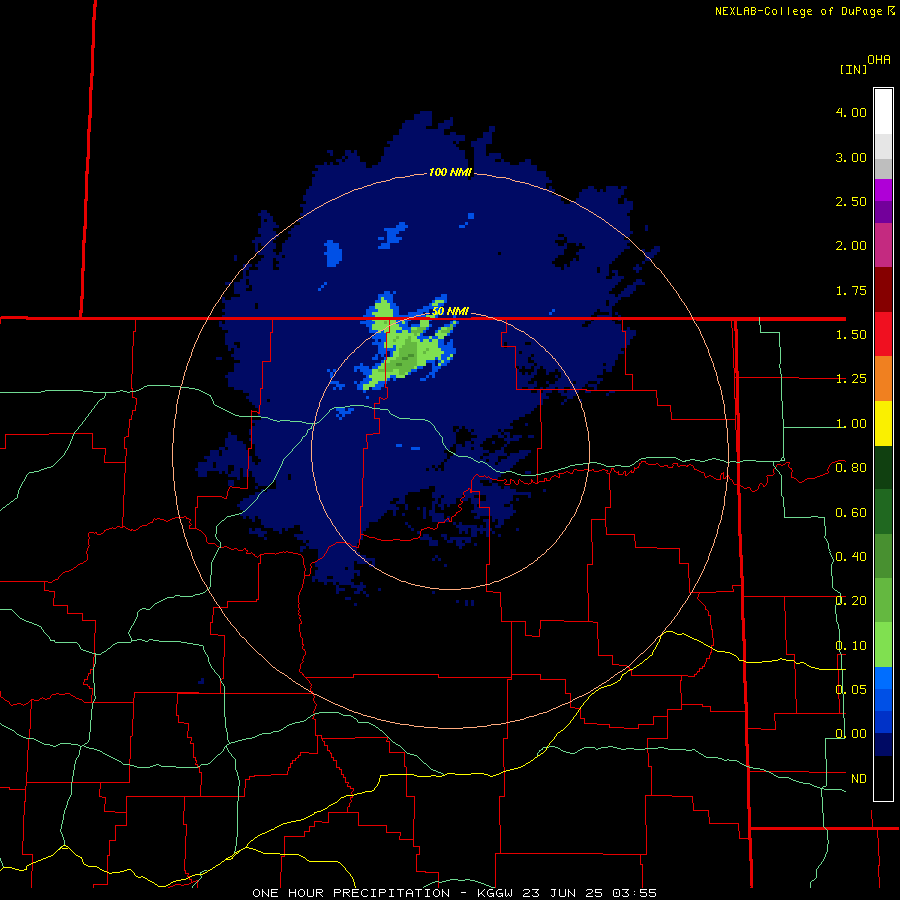Click the One Hour Precipitation KGGW caption
This screenshot has height=900, width=900.
click(454, 893)
